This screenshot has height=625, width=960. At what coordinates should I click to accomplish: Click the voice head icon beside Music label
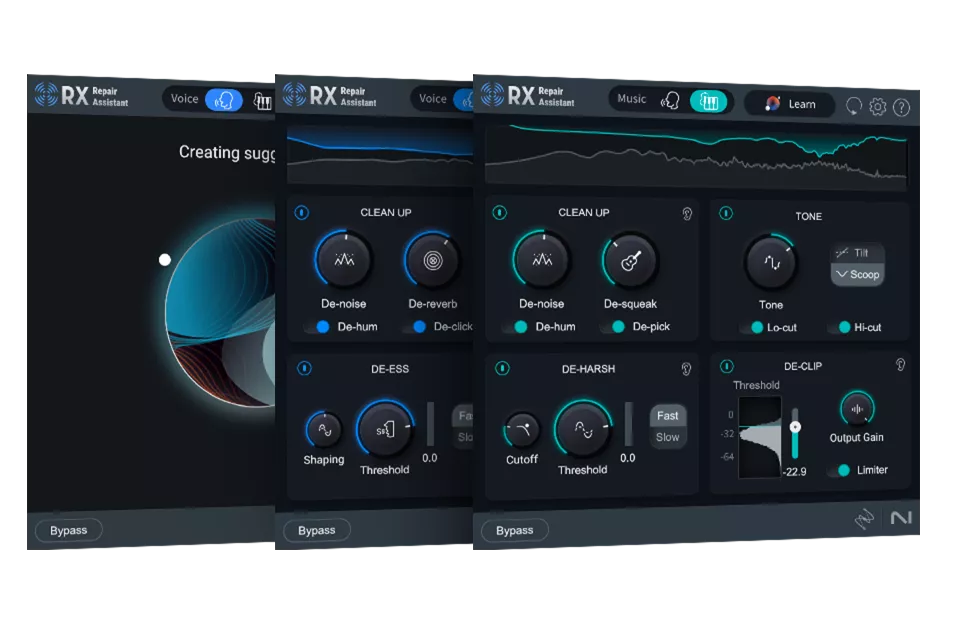[670, 100]
